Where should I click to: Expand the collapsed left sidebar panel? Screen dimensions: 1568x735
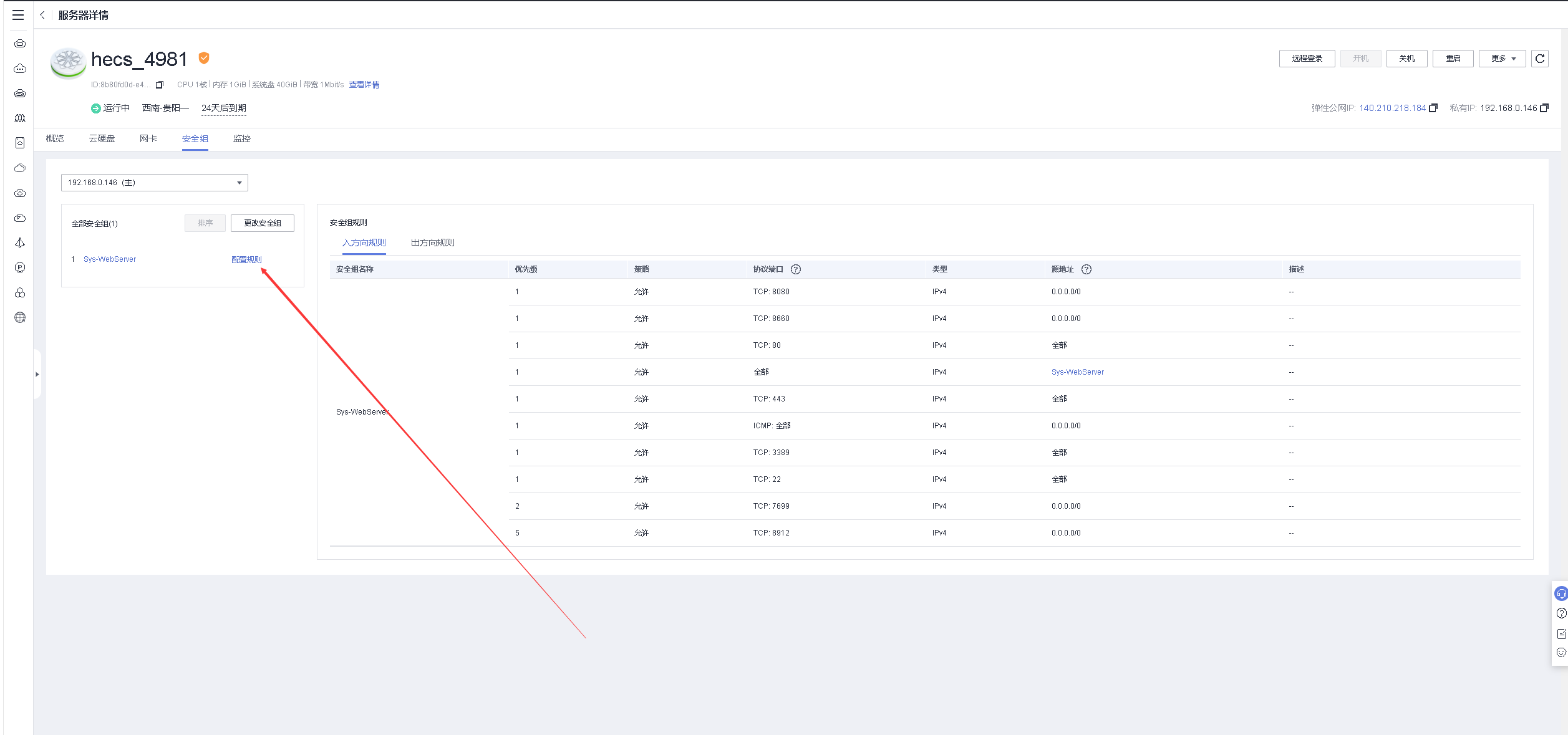(37, 374)
